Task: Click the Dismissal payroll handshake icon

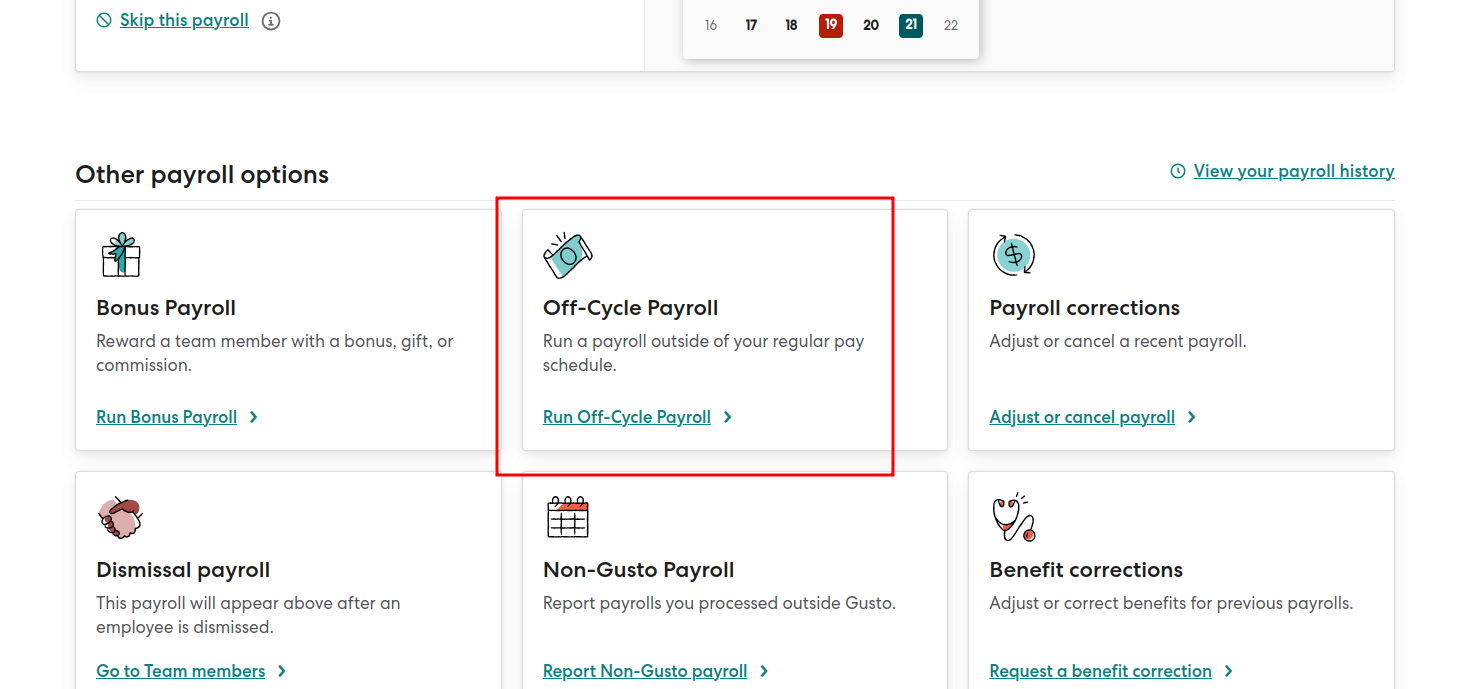Action: click(x=120, y=517)
